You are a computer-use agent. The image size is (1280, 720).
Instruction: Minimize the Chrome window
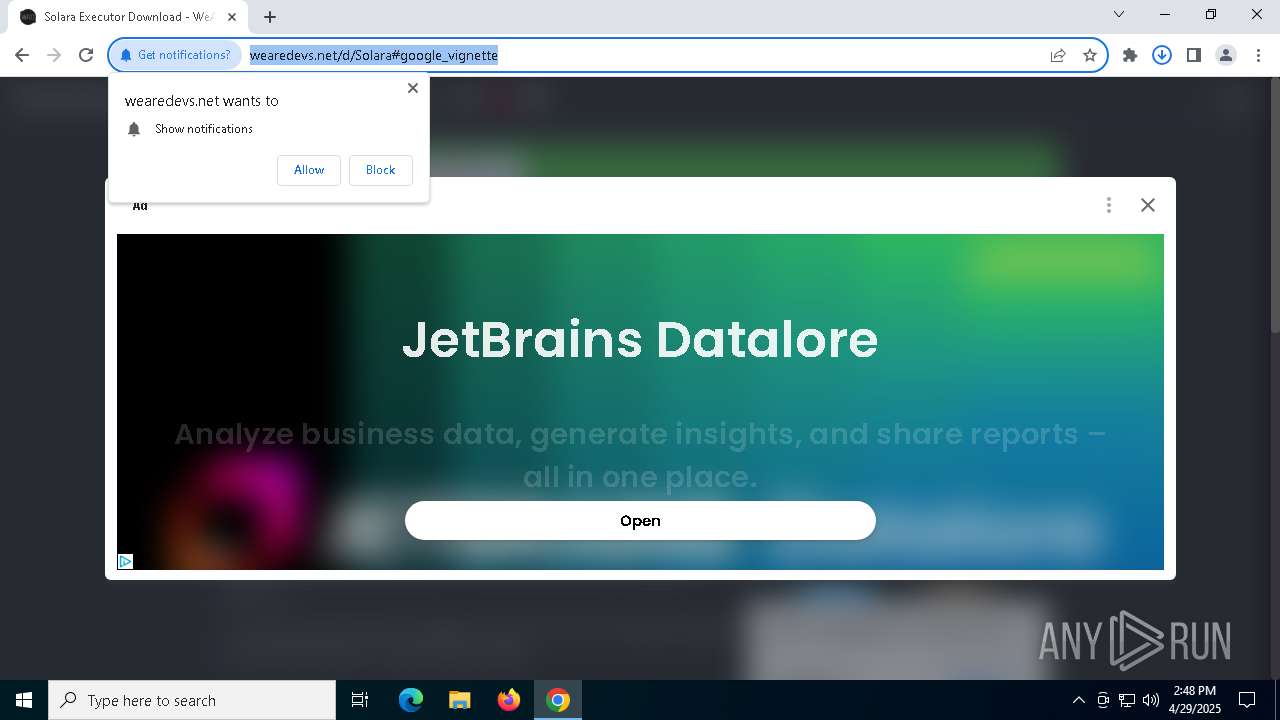pos(1166,14)
